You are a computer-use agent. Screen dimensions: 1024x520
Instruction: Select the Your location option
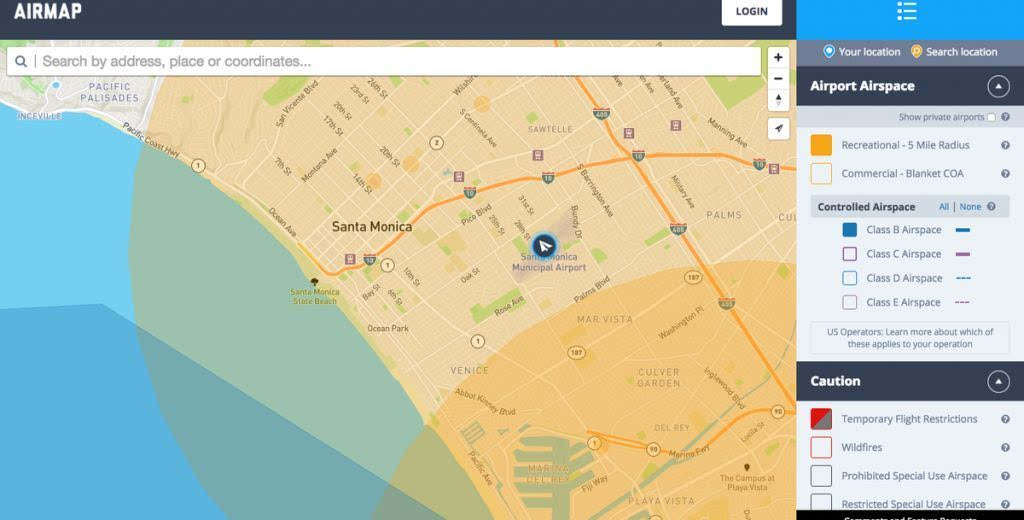click(861, 52)
